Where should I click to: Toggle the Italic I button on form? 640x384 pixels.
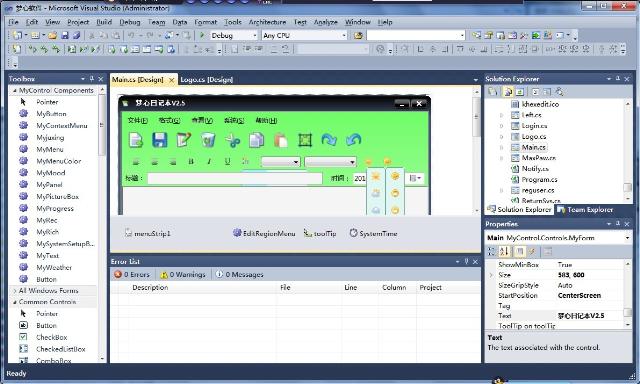coord(209,162)
